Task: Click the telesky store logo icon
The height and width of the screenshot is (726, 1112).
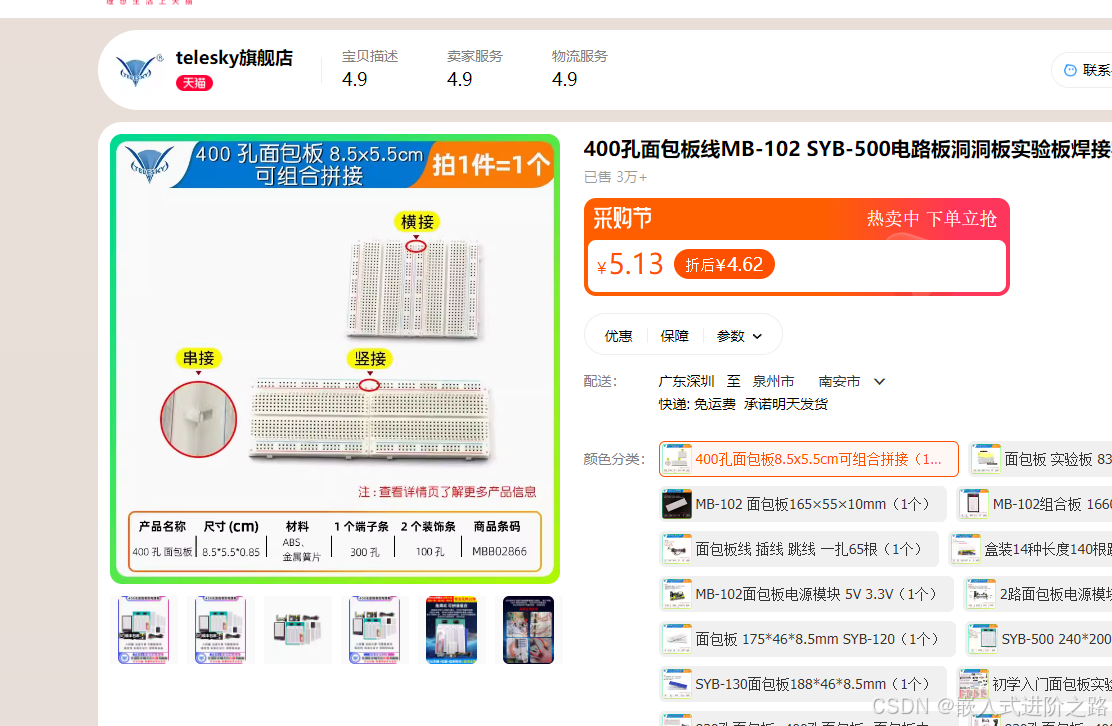Action: [140, 70]
